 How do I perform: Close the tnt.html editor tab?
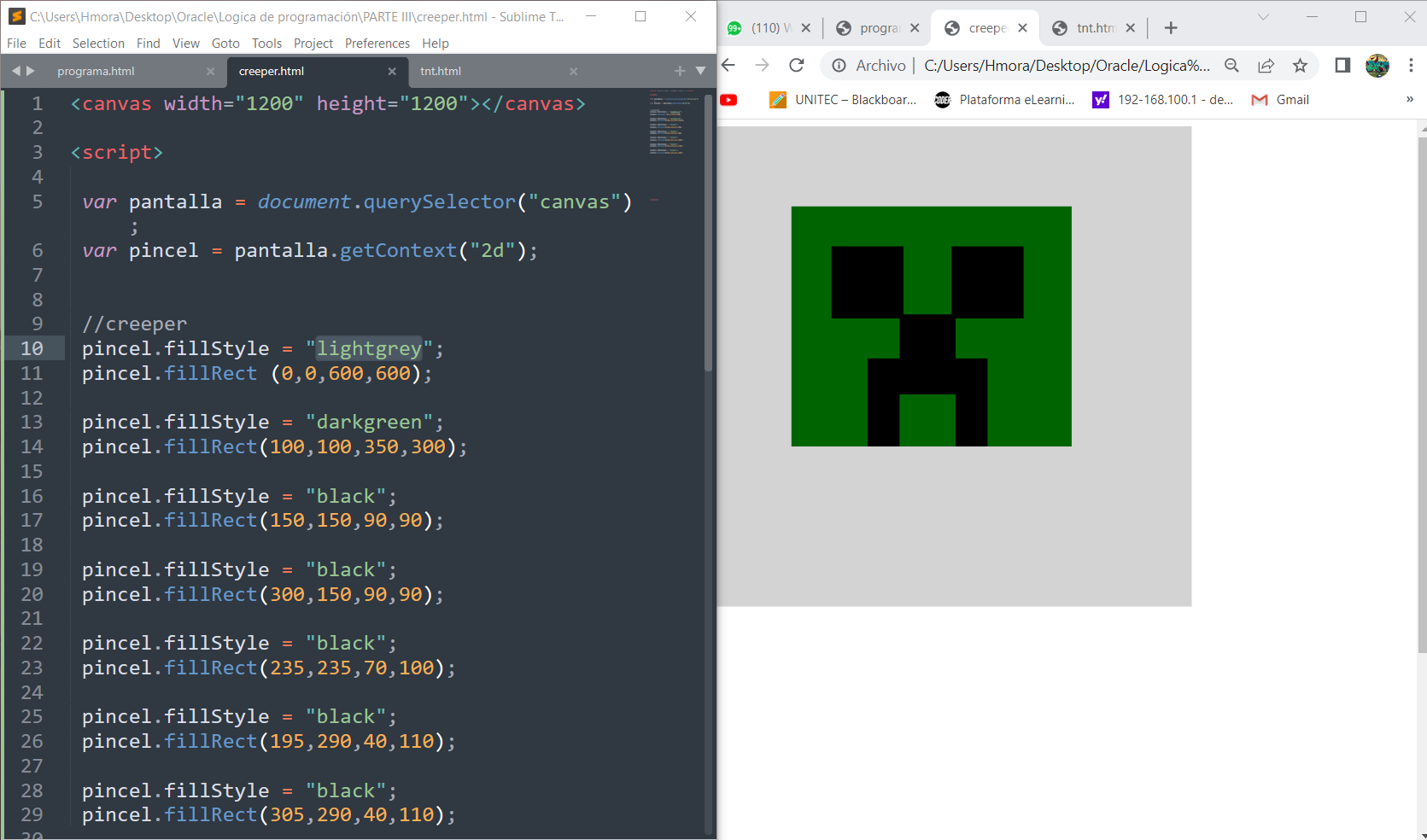(x=573, y=72)
